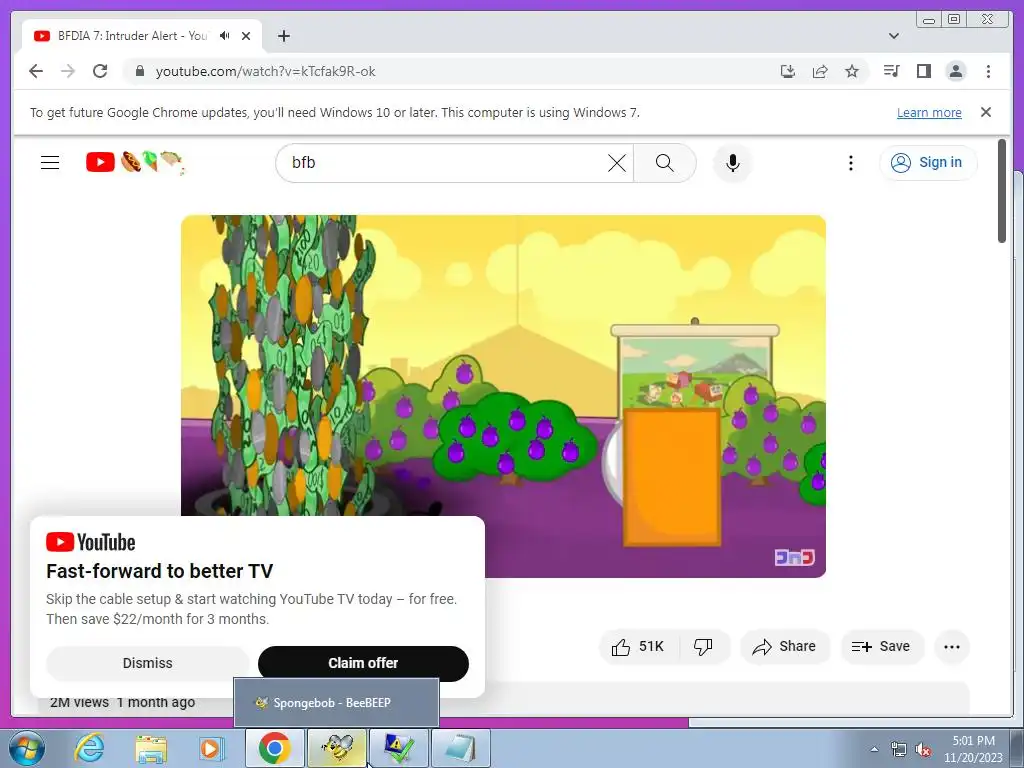The image size is (1024, 768).
Task: Like the video with 51K likes
Action: coord(638,647)
